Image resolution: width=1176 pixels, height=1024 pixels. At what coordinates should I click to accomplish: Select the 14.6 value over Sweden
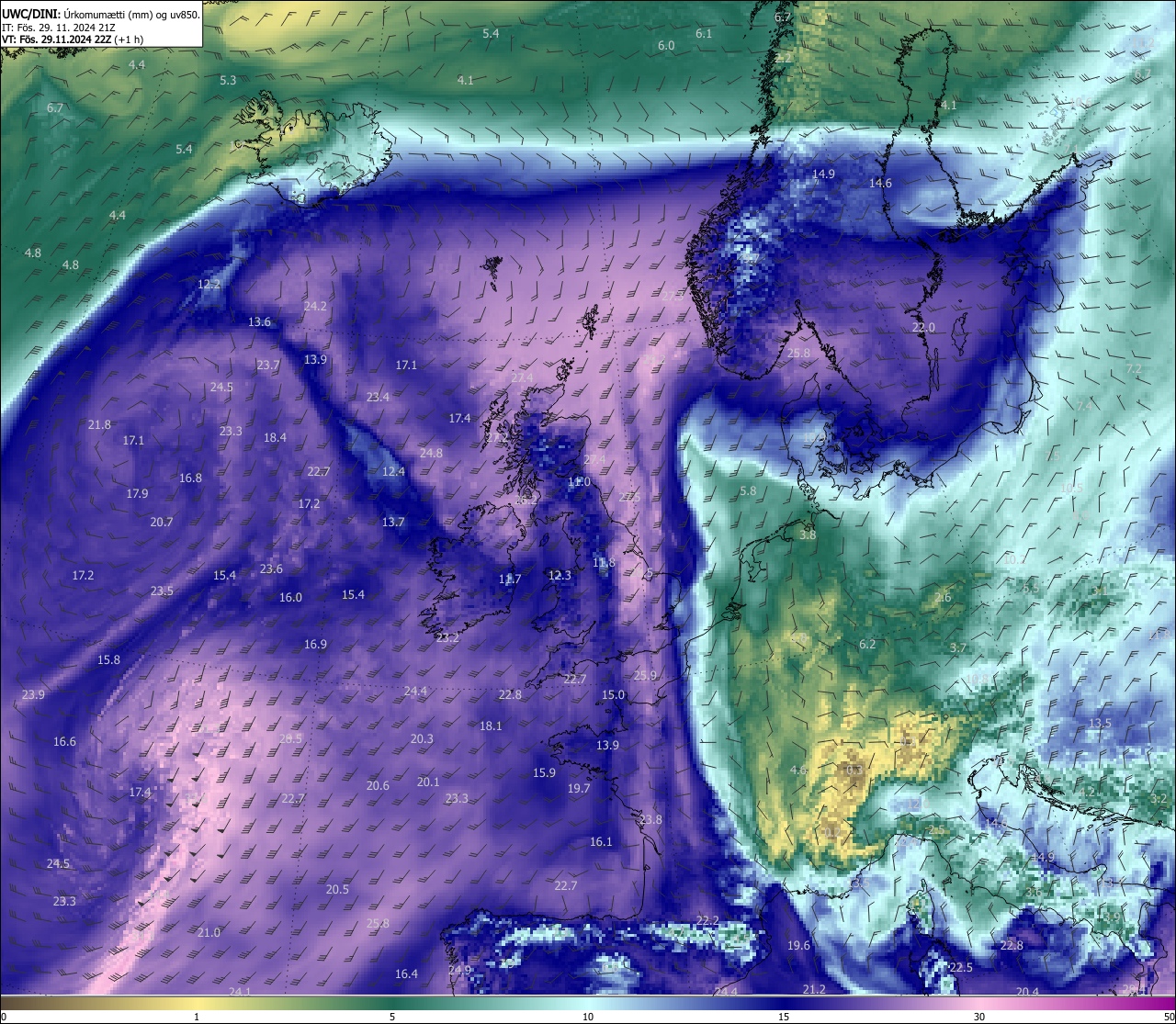coord(880,184)
